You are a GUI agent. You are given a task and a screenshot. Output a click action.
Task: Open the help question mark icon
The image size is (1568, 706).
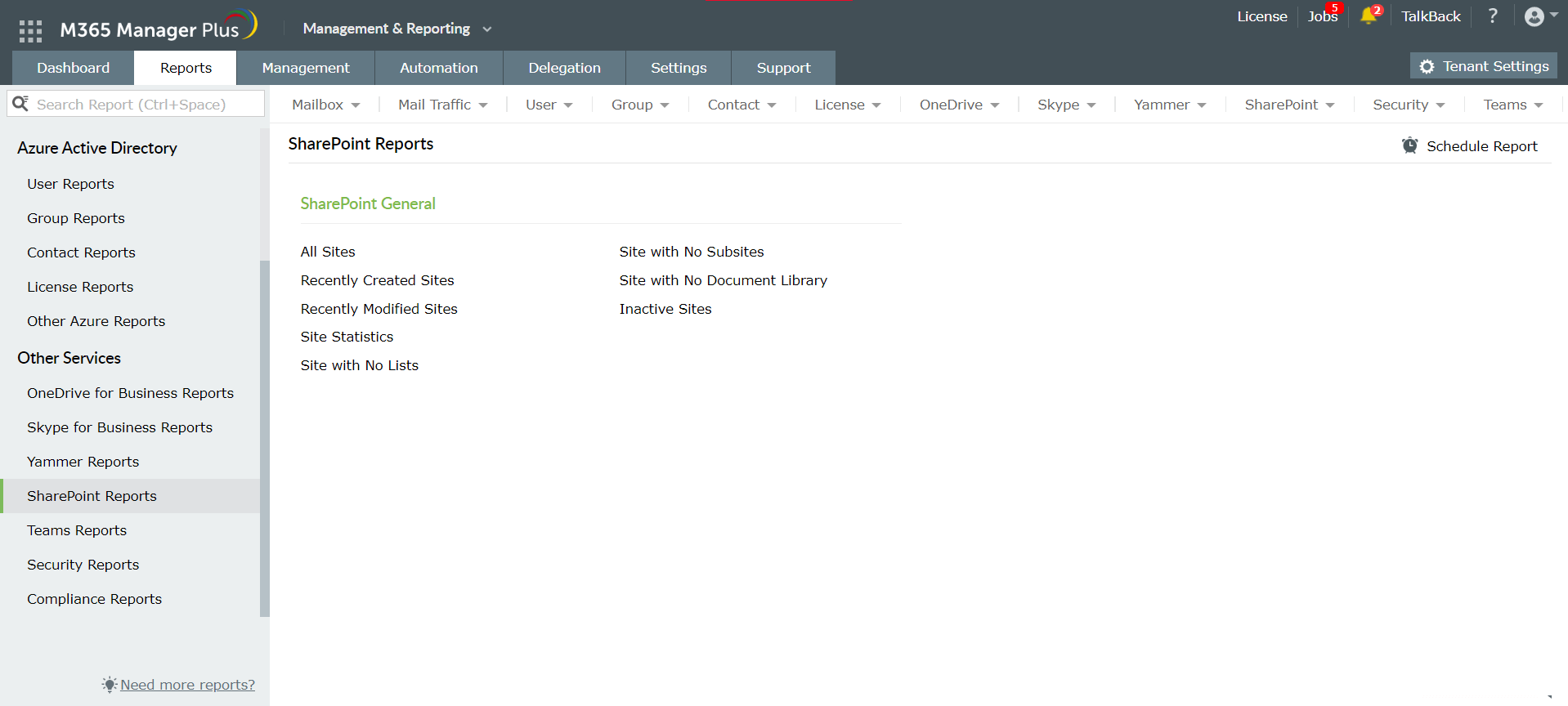click(x=1493, y=16)
